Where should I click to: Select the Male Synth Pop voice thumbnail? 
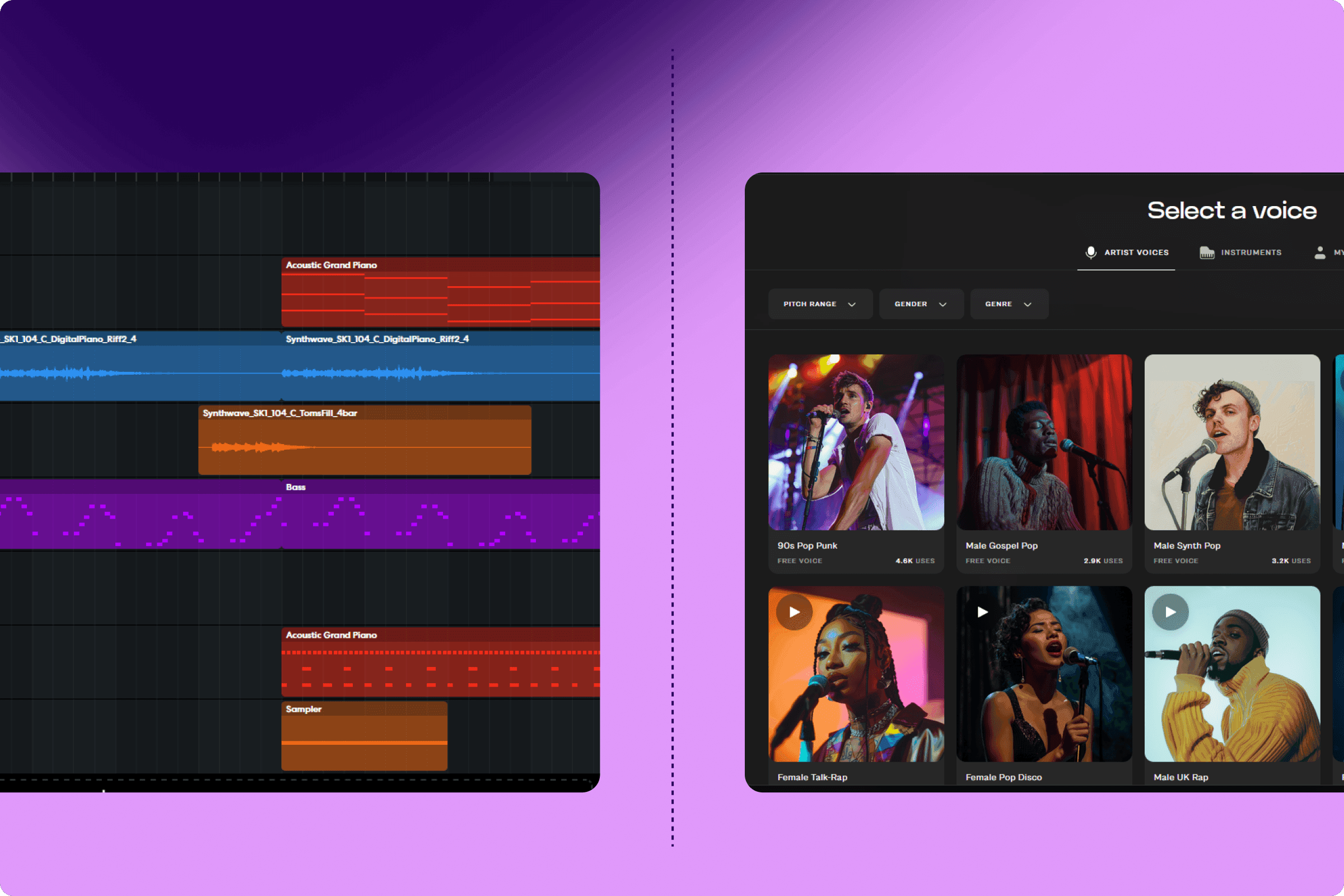coord(1232,442)
